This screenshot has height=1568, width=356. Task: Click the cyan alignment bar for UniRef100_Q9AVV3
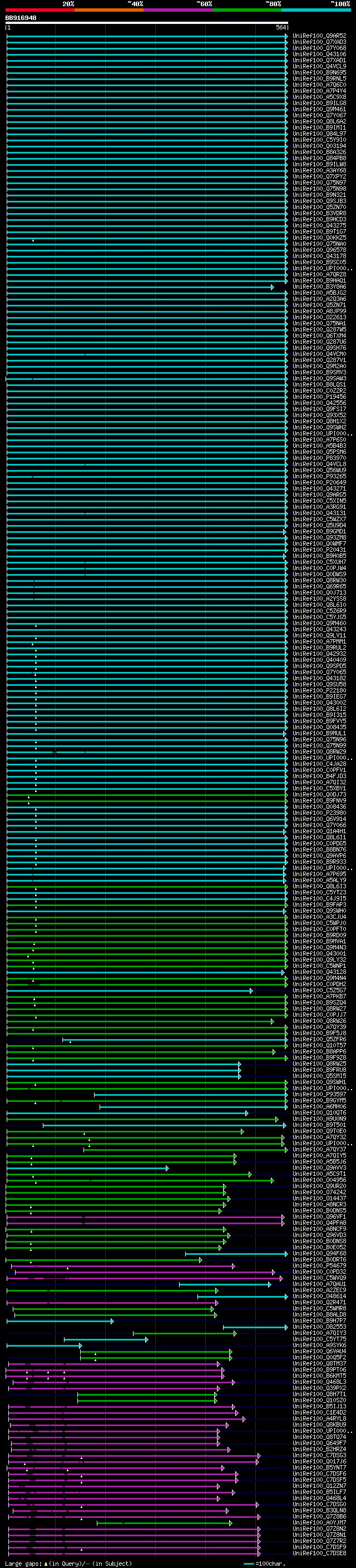click(x=85, y=1168)
